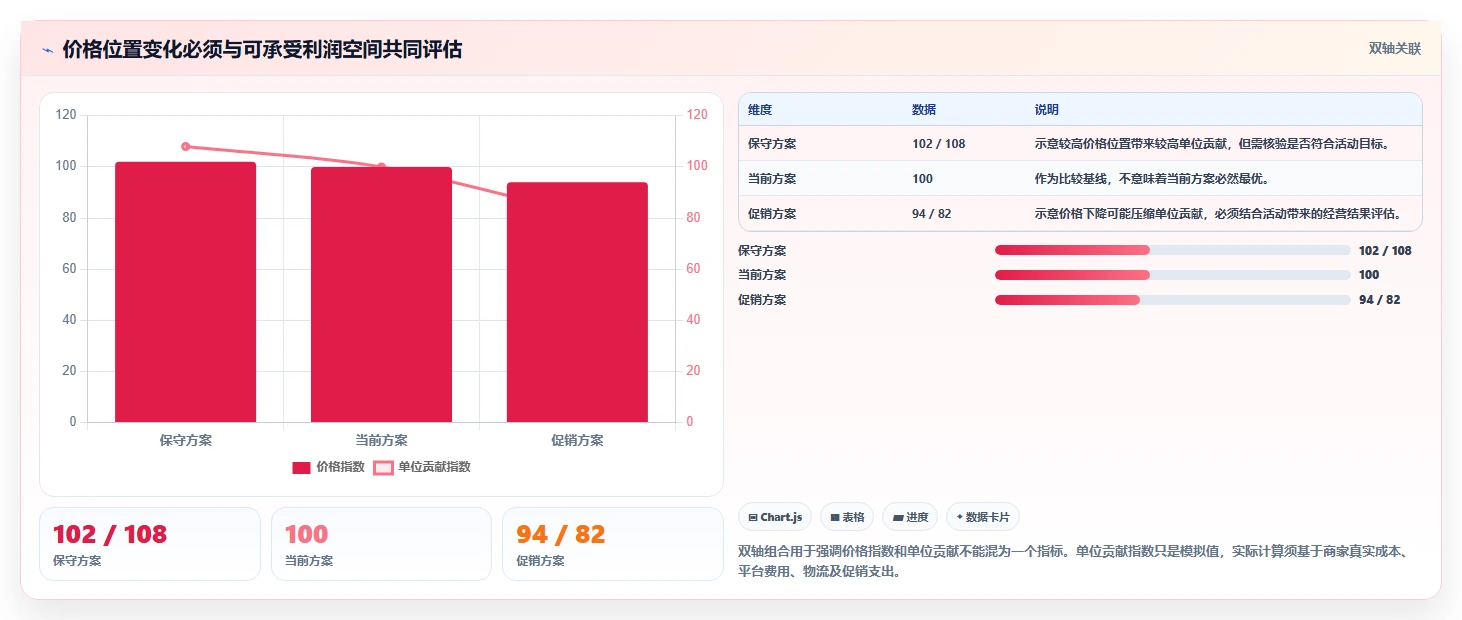1462x620 pixels.
Task: Toggle the 价格指数 legend entry
Action: (x=328, y=467)
